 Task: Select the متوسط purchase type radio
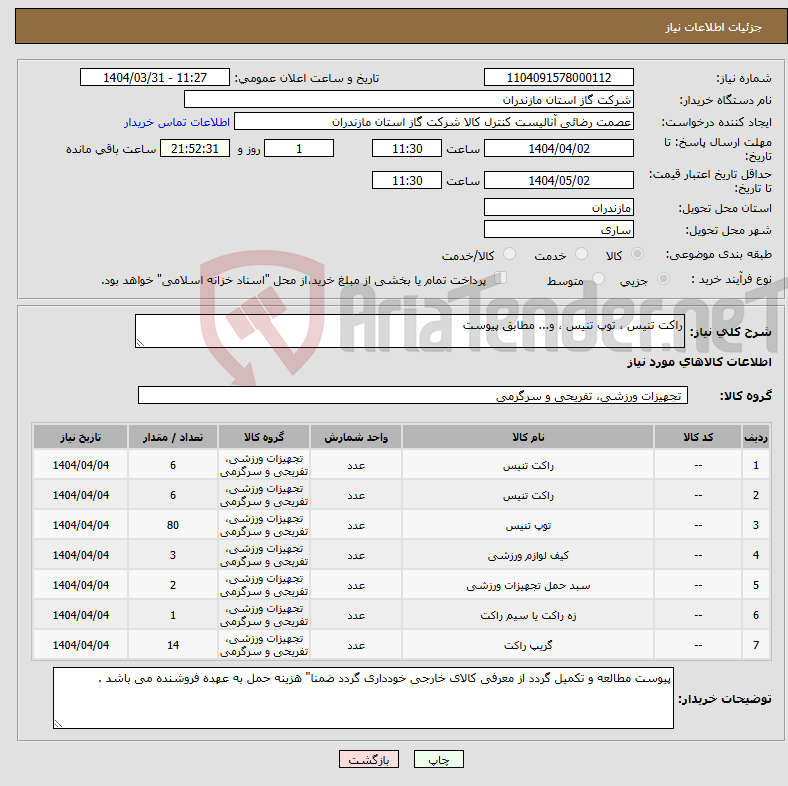coord(598,278)
